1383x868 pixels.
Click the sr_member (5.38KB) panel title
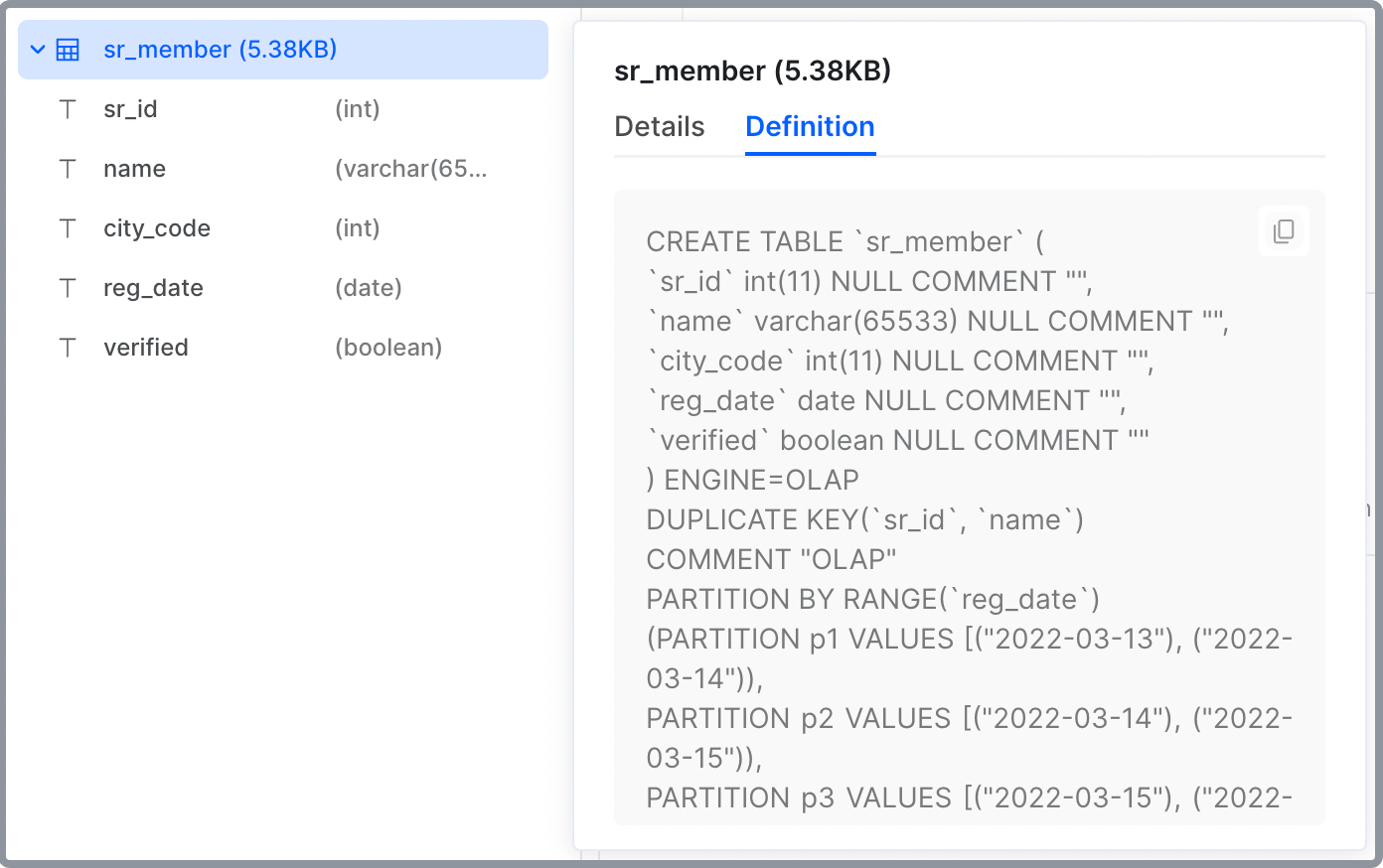point(752,71)
